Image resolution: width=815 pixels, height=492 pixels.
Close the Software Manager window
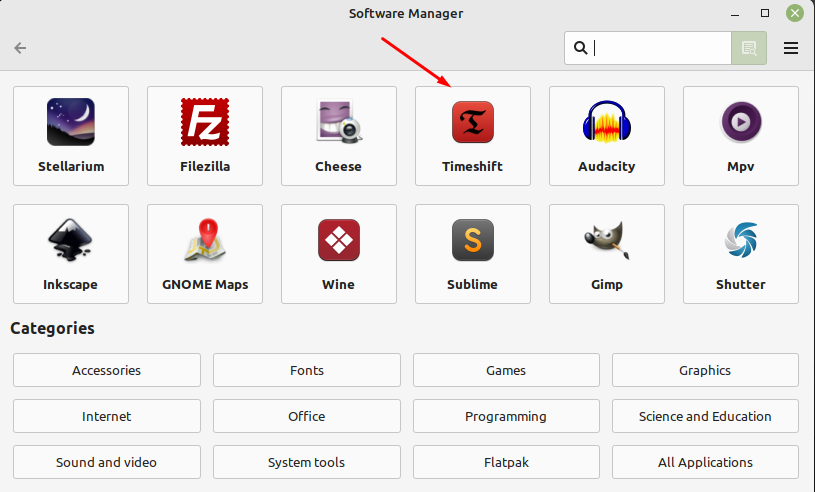pyautogui.click(x=795, y=13)
